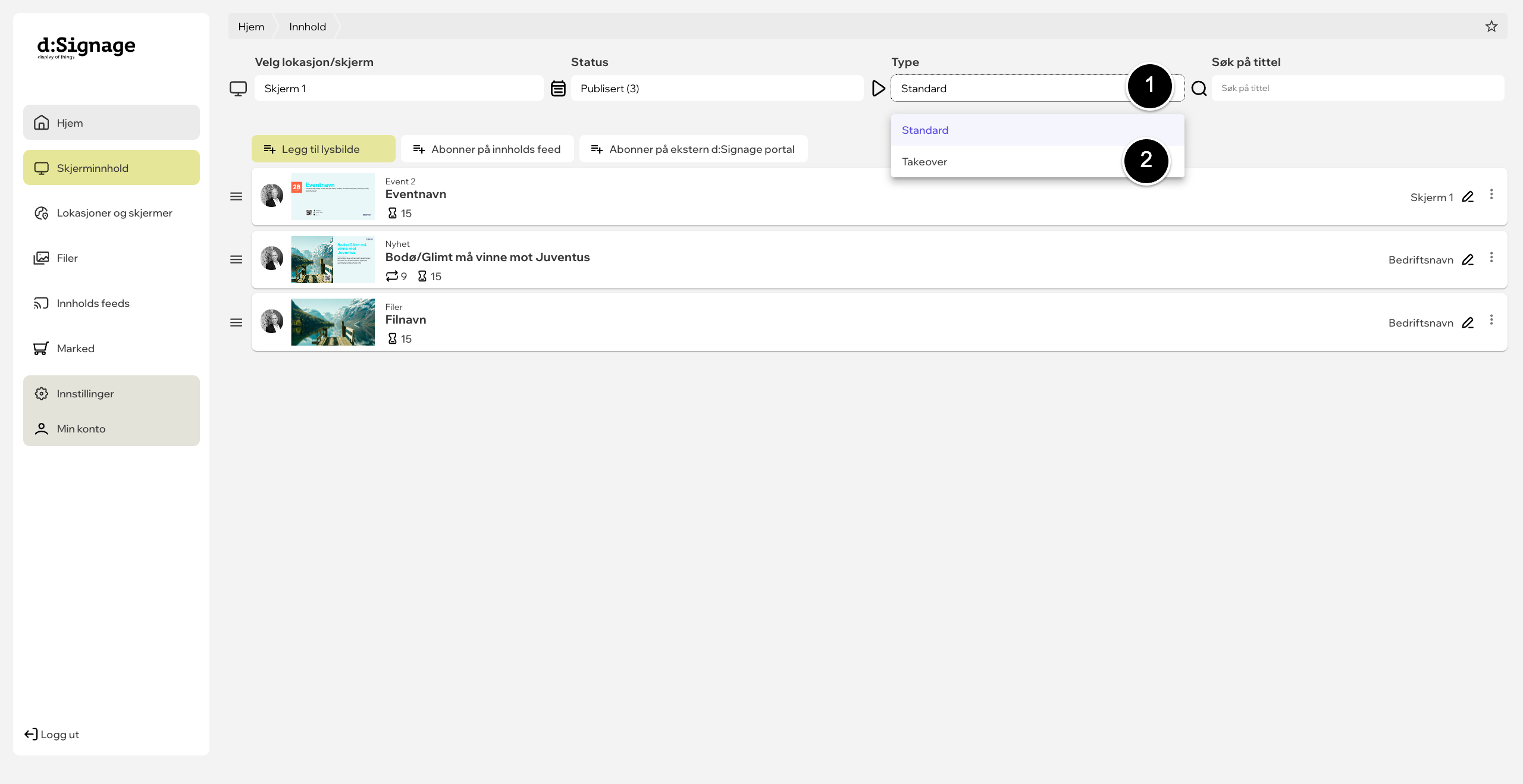Choose Takeover in the Type list
This screenshot has width=1523, height=784.
point(1038,162)
